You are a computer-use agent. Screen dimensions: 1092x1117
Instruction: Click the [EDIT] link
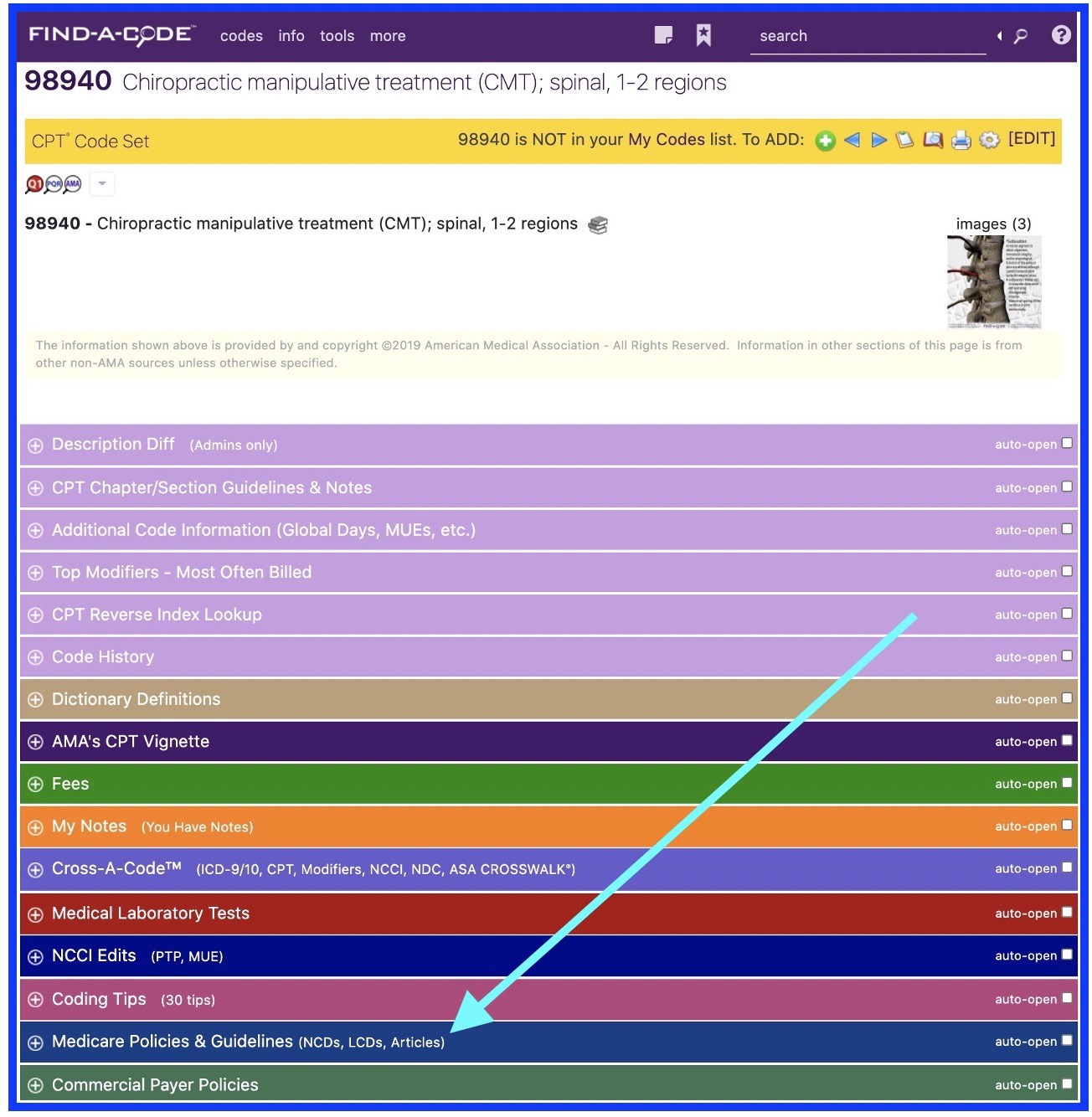click(x=1032, y=138)
